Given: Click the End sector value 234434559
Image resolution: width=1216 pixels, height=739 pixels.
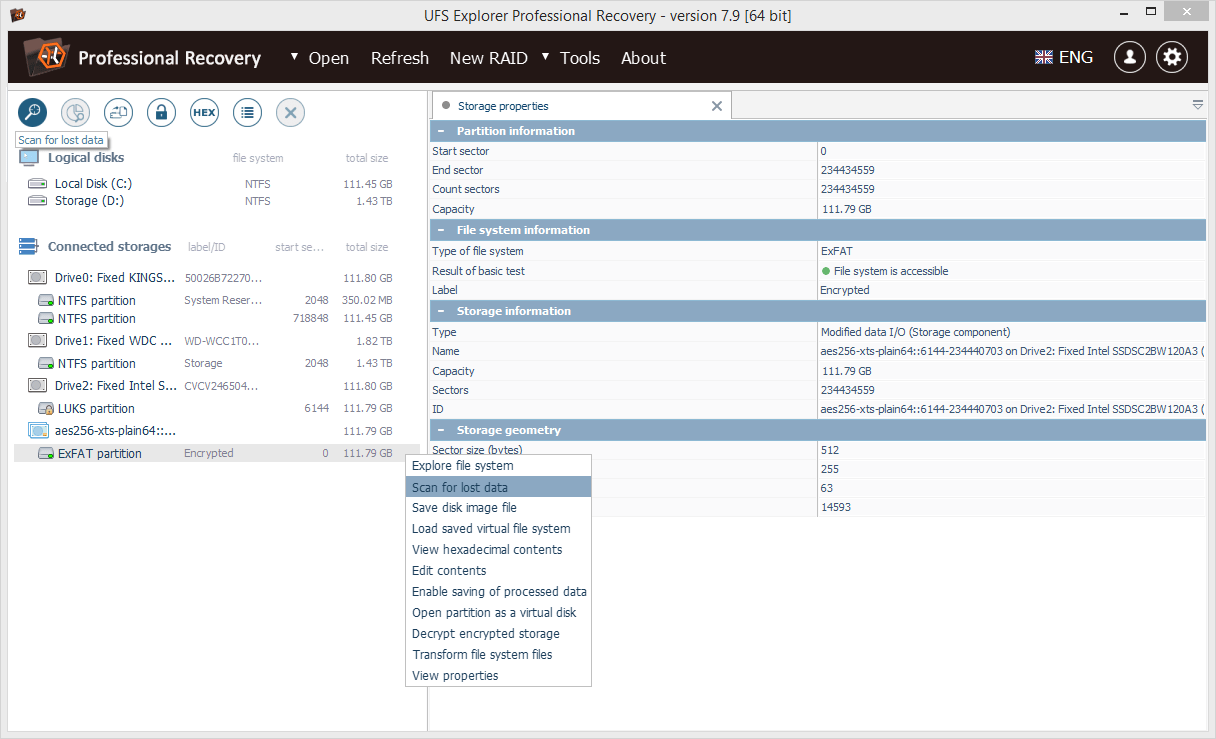Looking at the screenshot, I should [847, 170].
